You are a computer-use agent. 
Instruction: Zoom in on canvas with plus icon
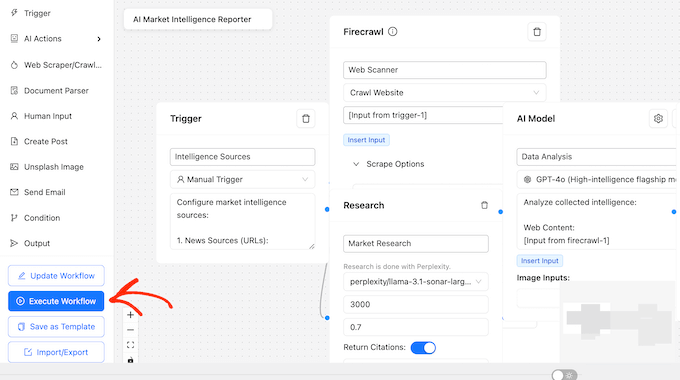[131, 315]
